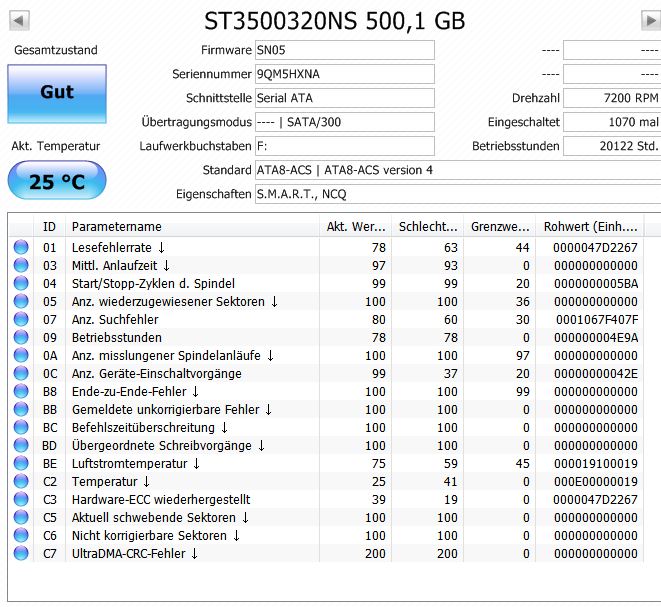The image size is (661, 607).
Task: Click the Laufwerkbuchstaben field F:
Action: [x=345, y=146]
